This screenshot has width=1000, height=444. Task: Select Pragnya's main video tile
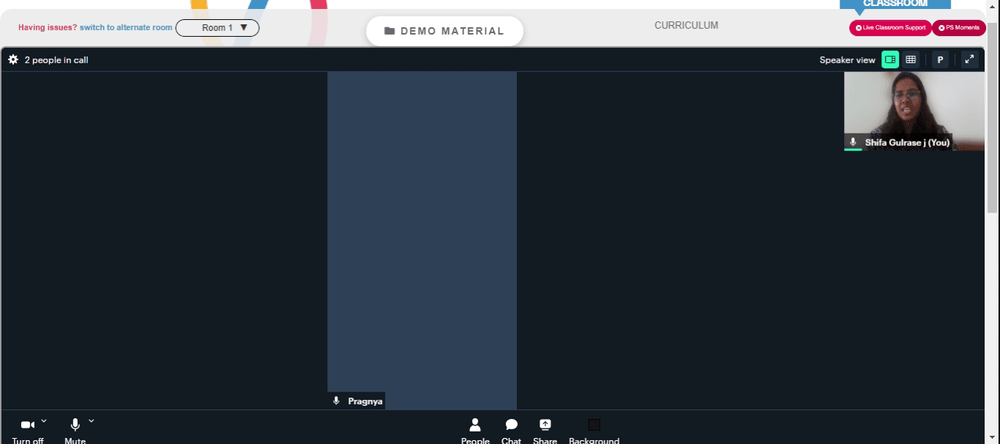pos(422,240)
